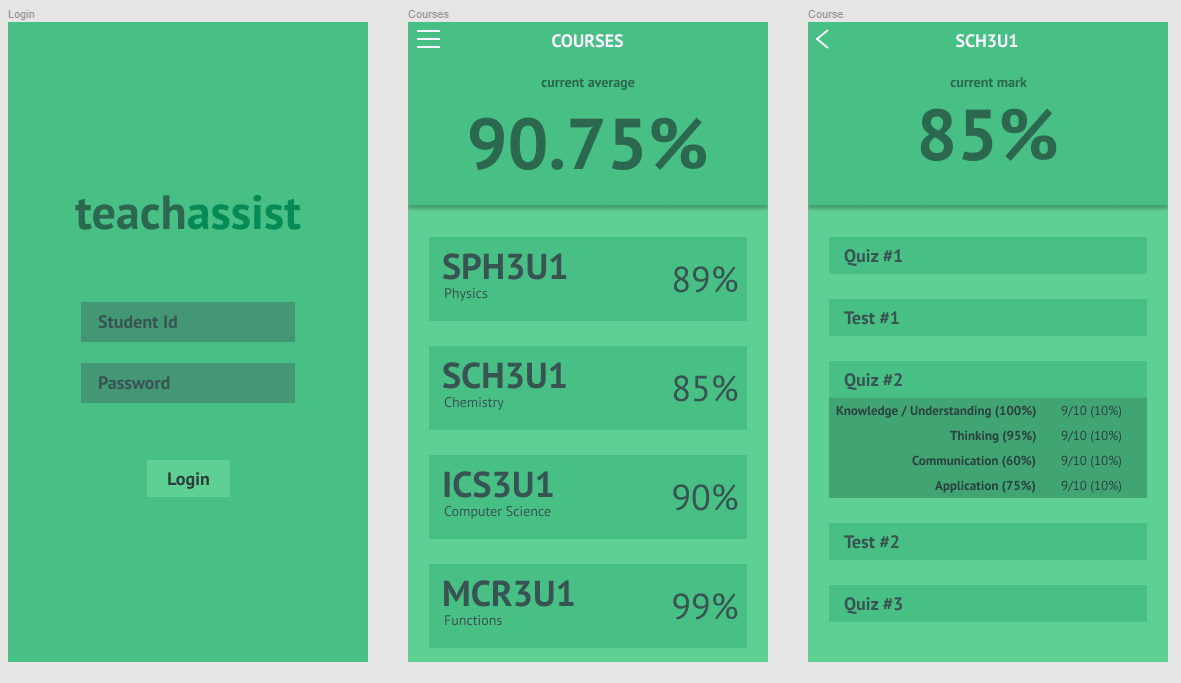The image size is (1181, 683).
Task: Click the teachassist logo text
Action: coord(188,214)
